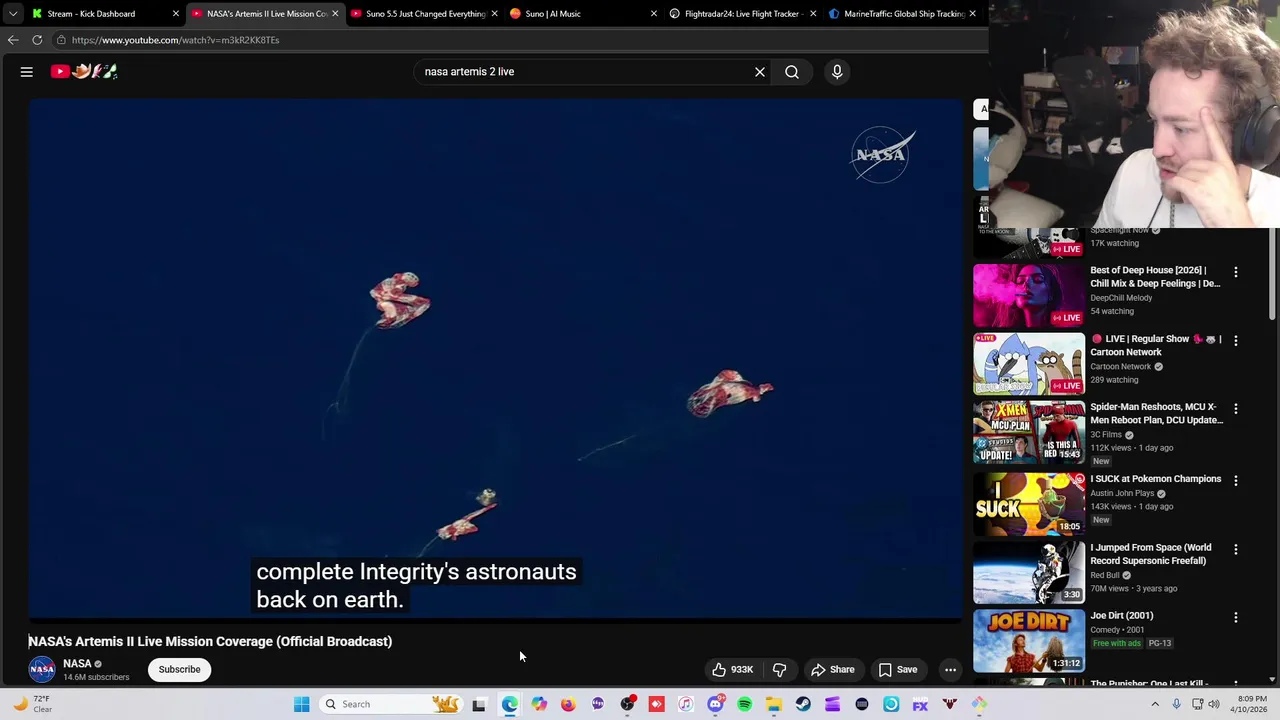The image size is (1280, 720).
Task: Open options menu for I SUCK at Pokemon Champions
Action: point(1235,481)
